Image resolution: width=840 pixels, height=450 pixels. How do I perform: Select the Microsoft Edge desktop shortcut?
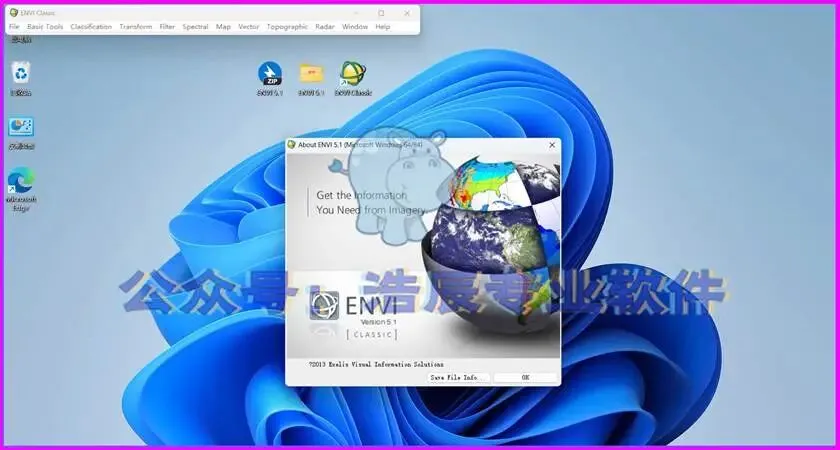21,189
